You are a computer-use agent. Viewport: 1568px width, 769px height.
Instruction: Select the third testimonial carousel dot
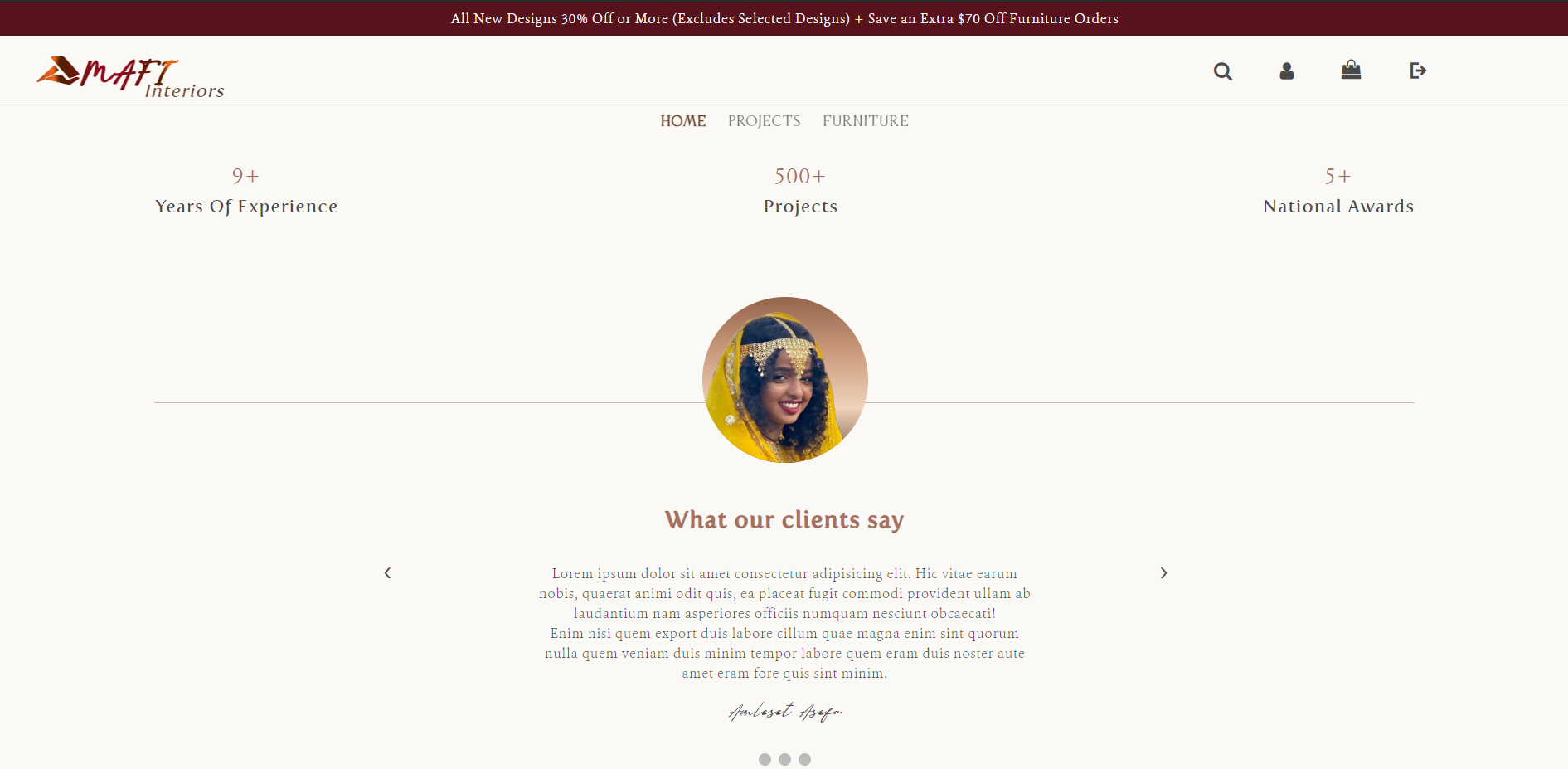click(804, 759)
